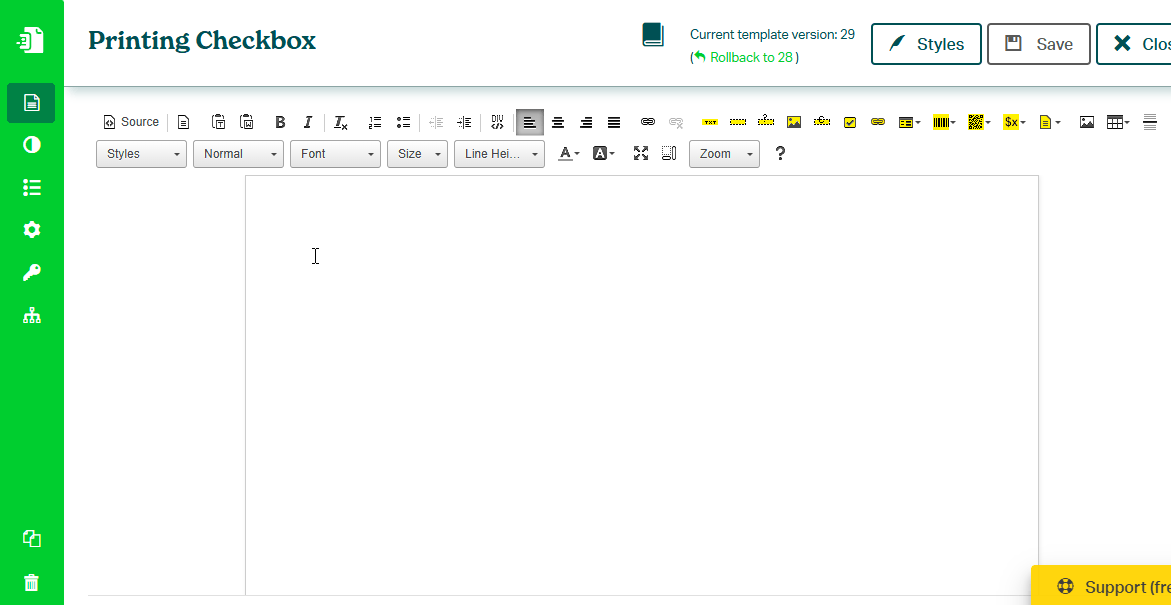This screenshot has height=605, width=1171.
Task: Open the documentation book icon
Action: 653,36
